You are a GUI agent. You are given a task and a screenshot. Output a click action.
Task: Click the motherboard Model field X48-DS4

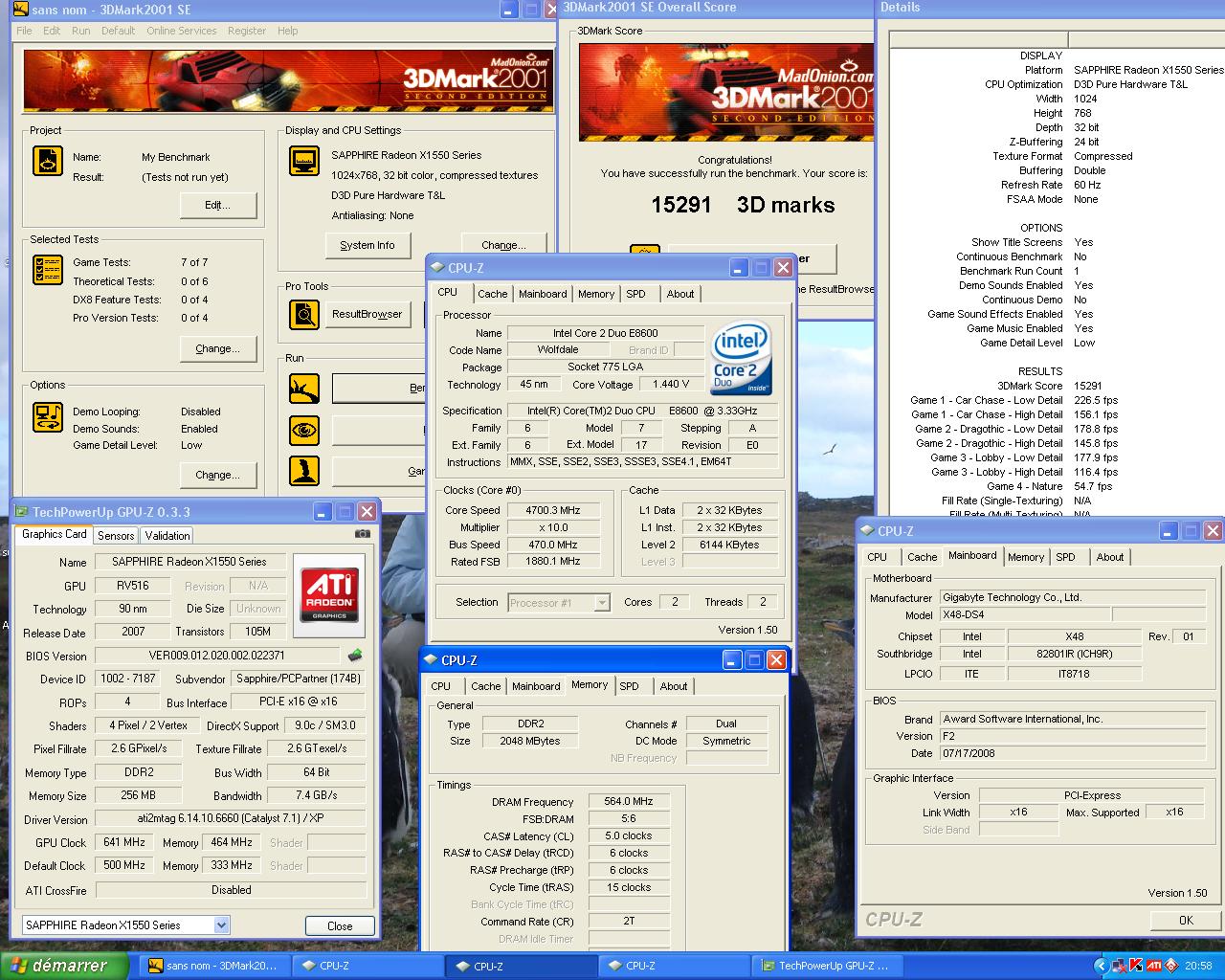(1023, 614)
